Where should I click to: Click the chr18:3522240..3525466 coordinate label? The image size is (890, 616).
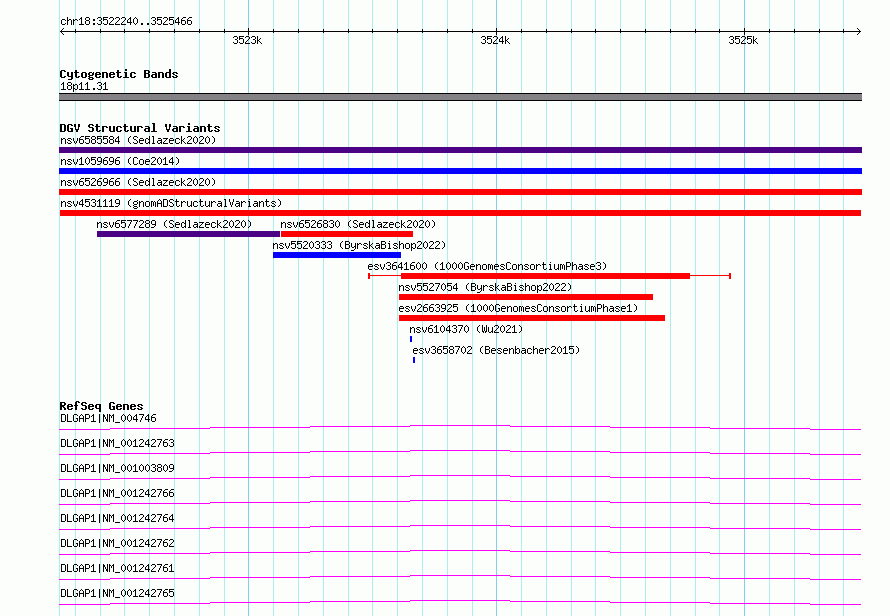click(x=126, y=21)
